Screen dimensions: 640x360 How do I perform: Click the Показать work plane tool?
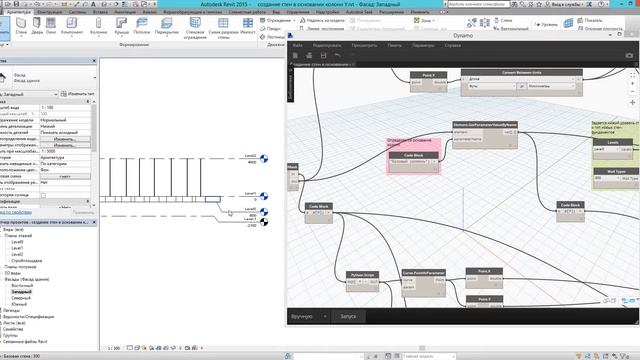(589, 20)
